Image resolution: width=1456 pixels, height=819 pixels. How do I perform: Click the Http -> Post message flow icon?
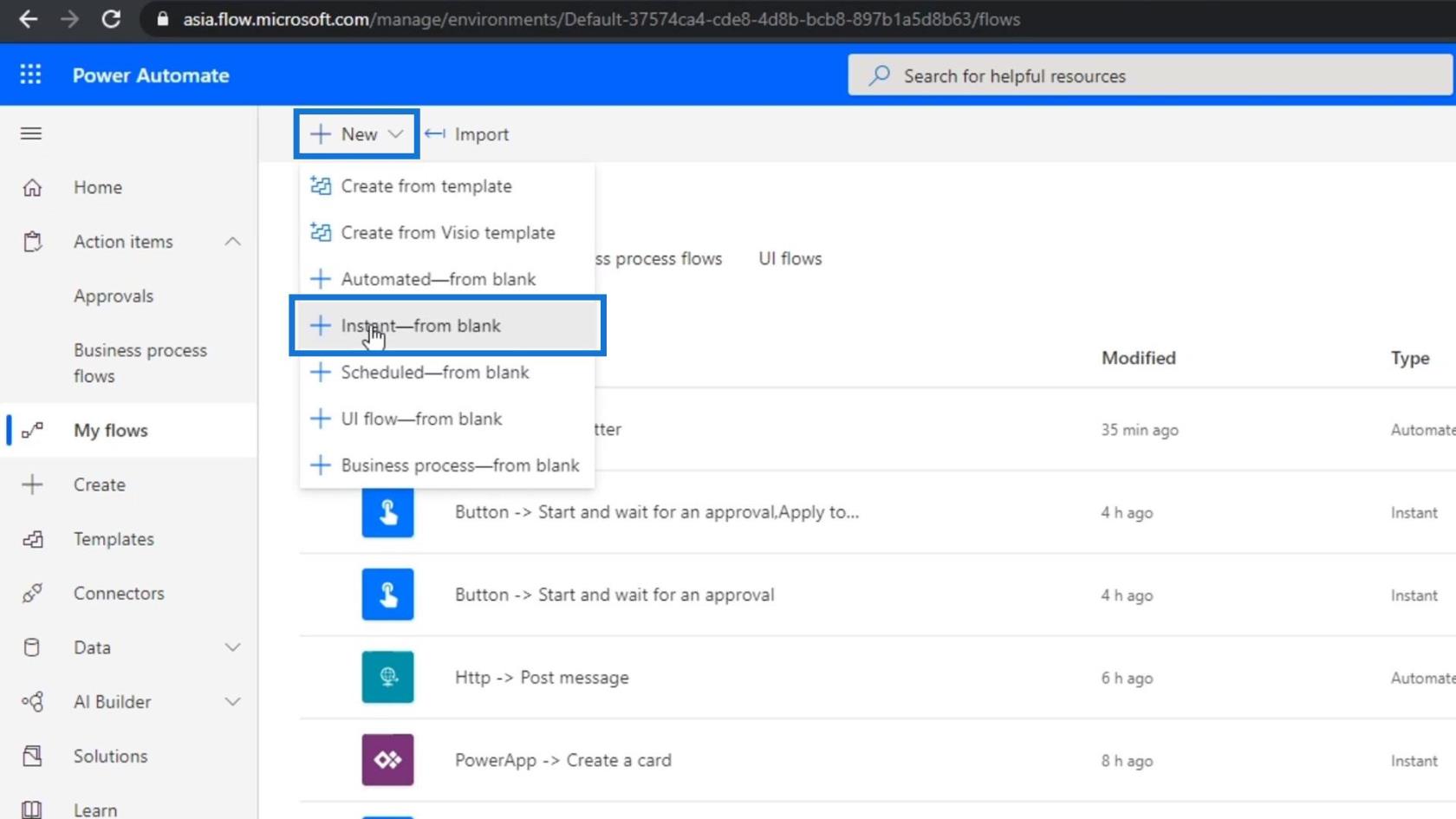pos(387,677)
